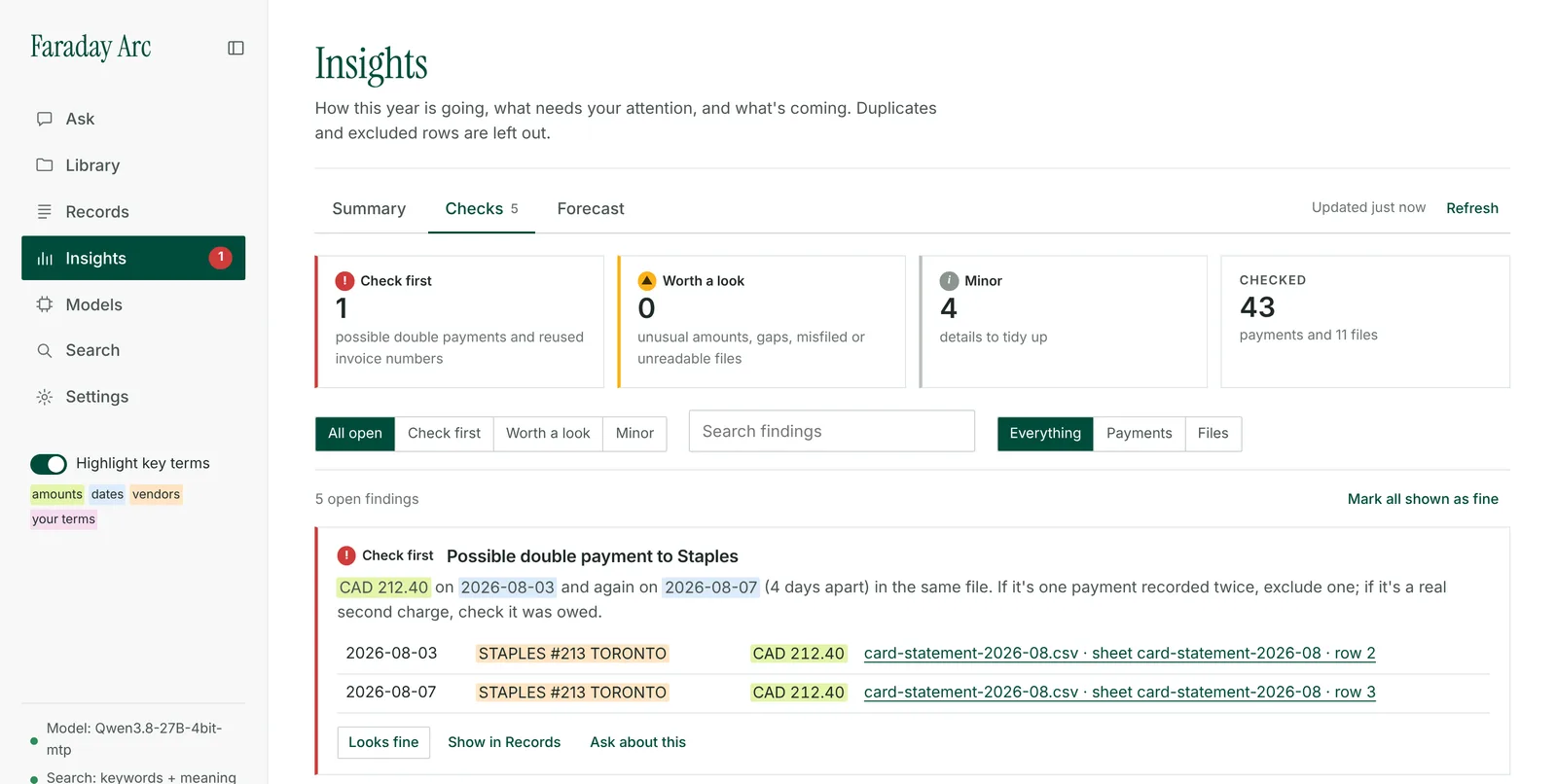1557x784 pixels.
Task: Switch to the Forecast tab
Action: coord(591,209)
